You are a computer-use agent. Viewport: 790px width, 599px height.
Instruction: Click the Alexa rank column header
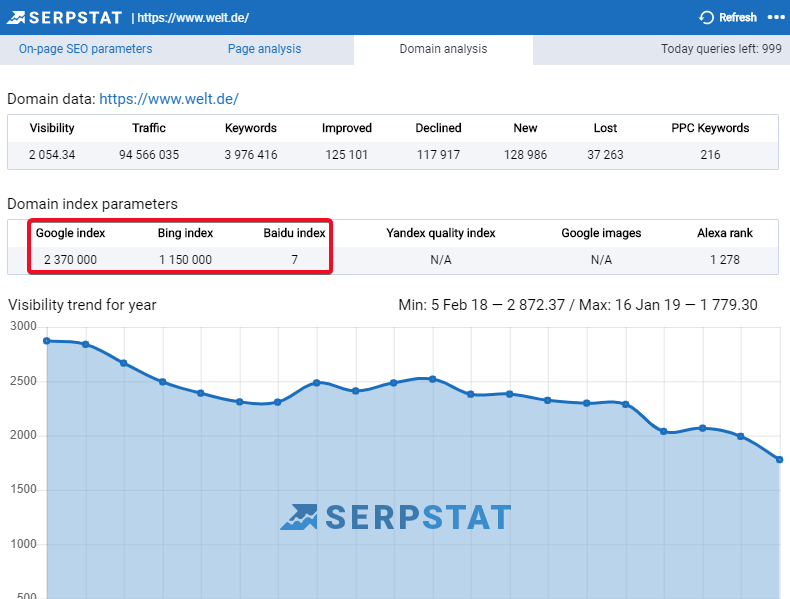[725, 233]
